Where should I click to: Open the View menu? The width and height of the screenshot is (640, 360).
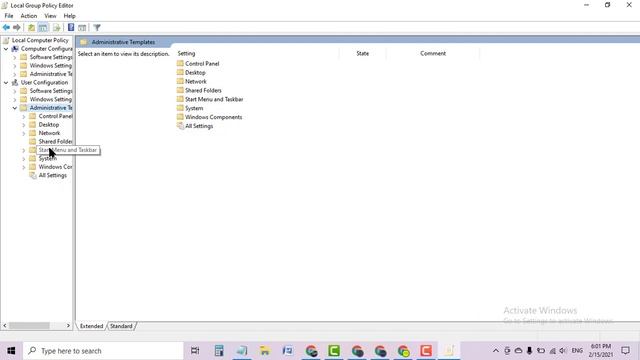point(50,16)
